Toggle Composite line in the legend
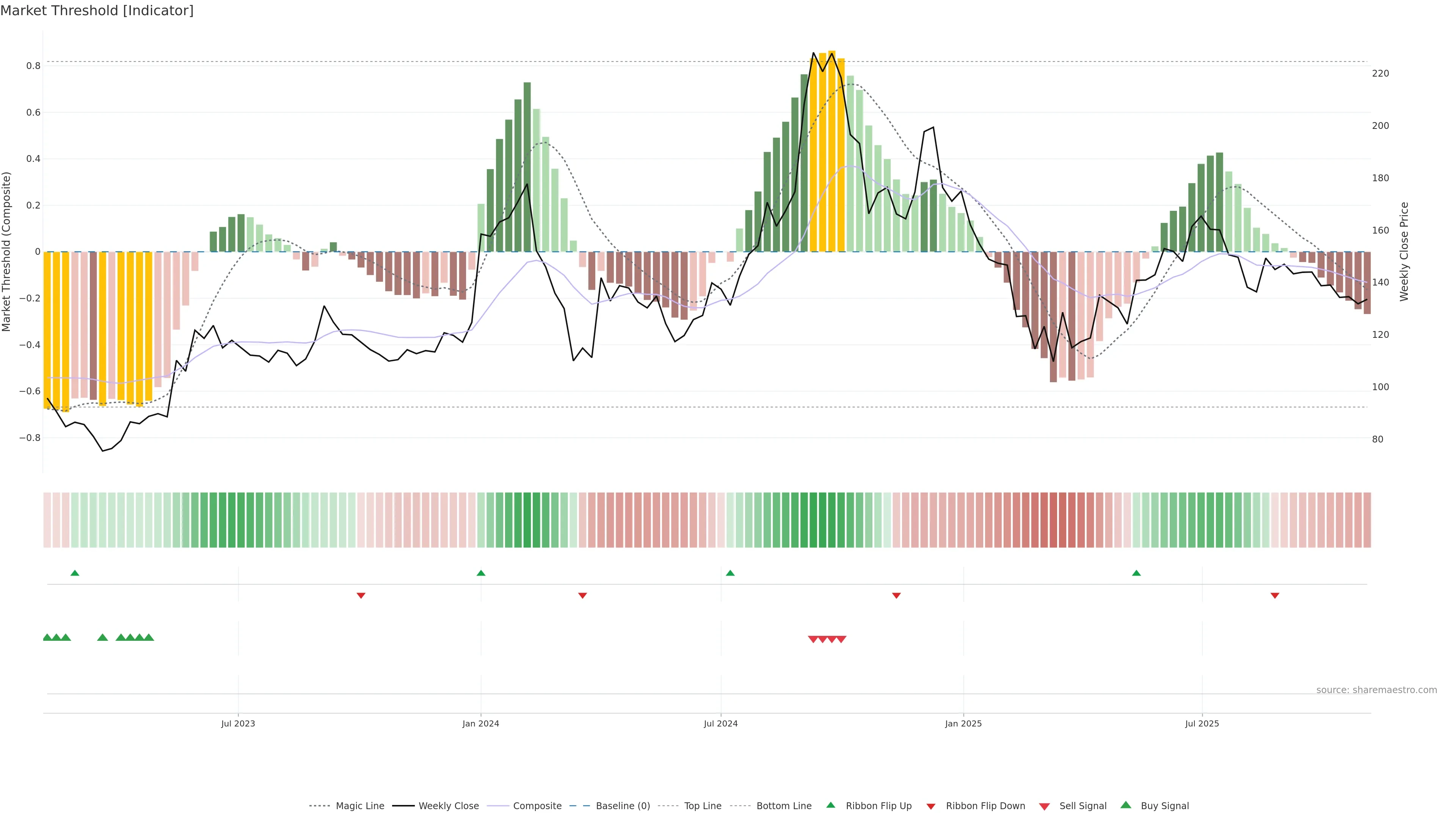The height and width of the screenshot is (819, 1456). tap(537, 806)
